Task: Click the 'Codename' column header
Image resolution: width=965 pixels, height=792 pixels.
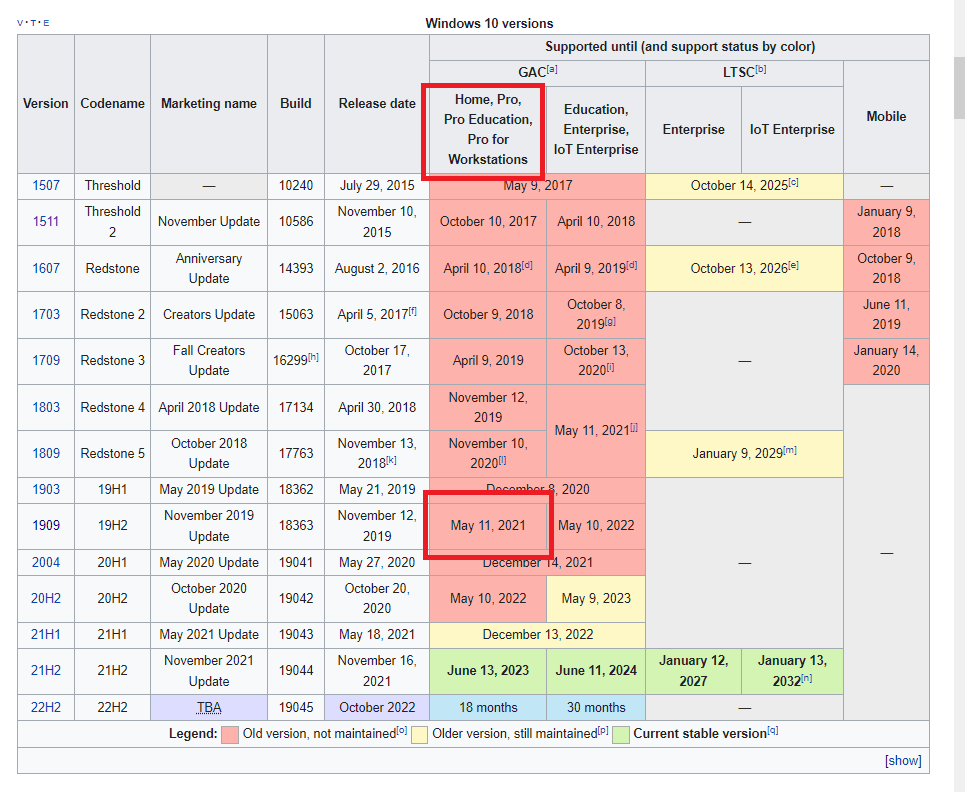Action: click(112, 103)
